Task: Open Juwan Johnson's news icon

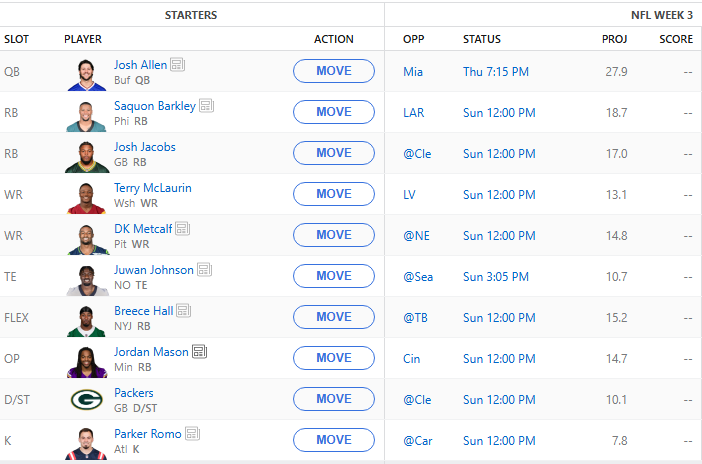Action: [204, 270]
